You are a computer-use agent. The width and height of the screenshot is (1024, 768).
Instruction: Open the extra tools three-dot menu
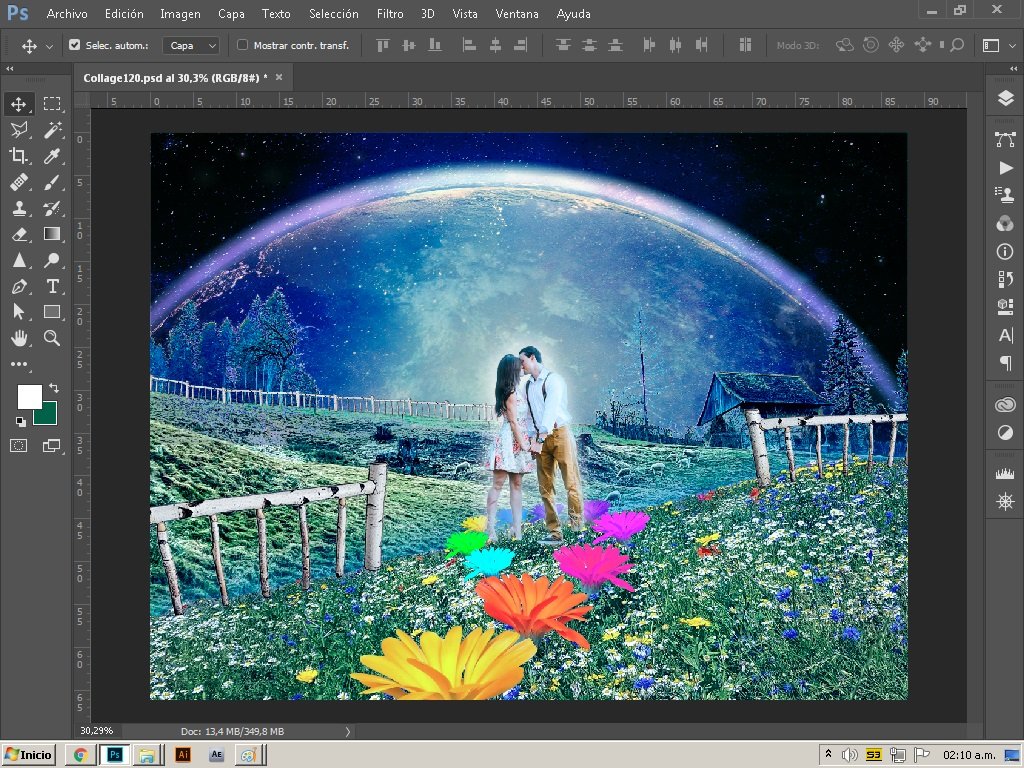pos(18,364)
